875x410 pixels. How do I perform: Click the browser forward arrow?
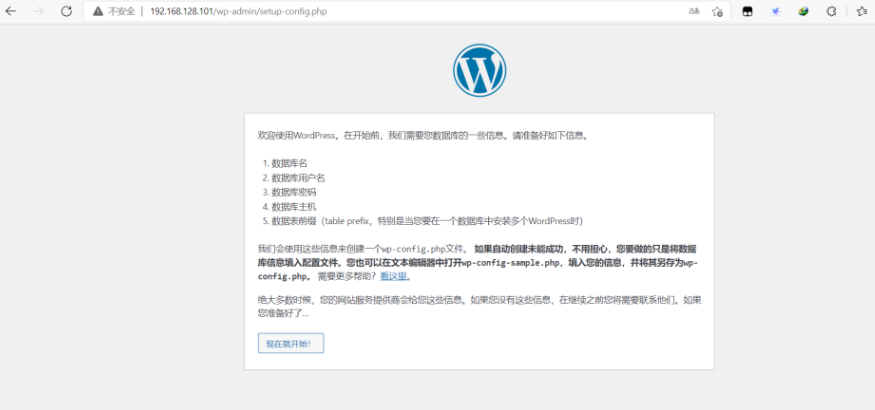[39, 11]
